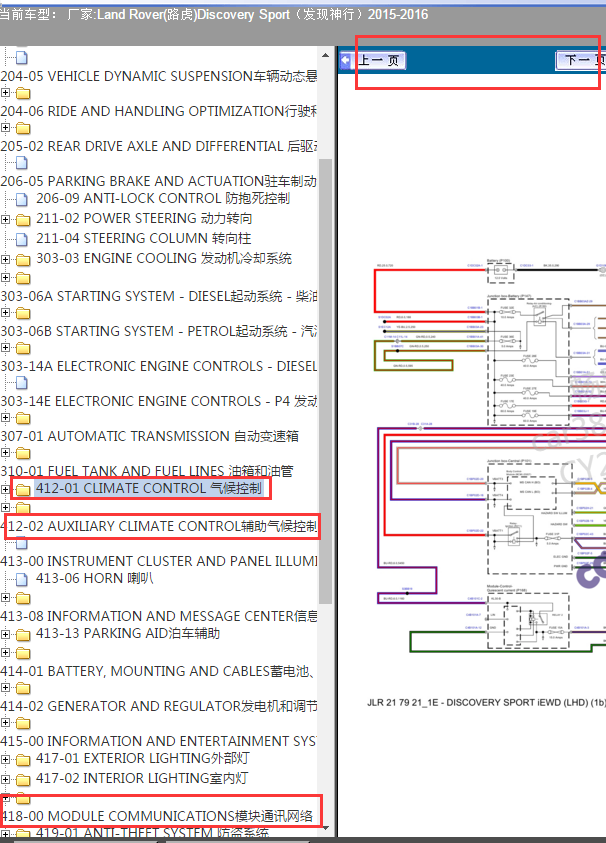Select 303-03 ENGINE COOLING 发动机冷却系统
The width and height of the screenshot is (606, 843).
click(164, 259)
